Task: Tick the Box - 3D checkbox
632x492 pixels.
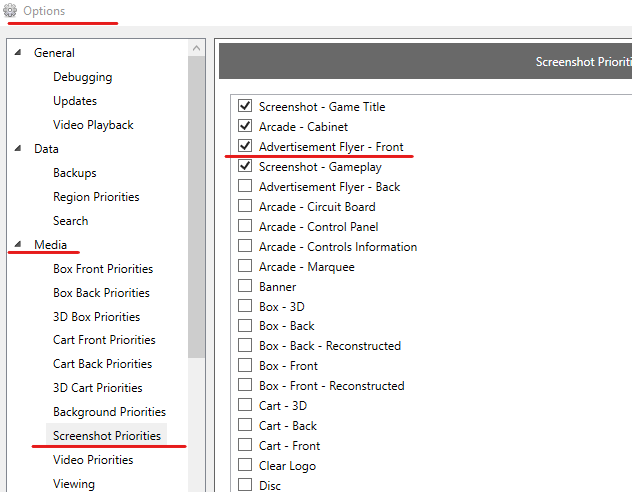Action: coord(245,306)
